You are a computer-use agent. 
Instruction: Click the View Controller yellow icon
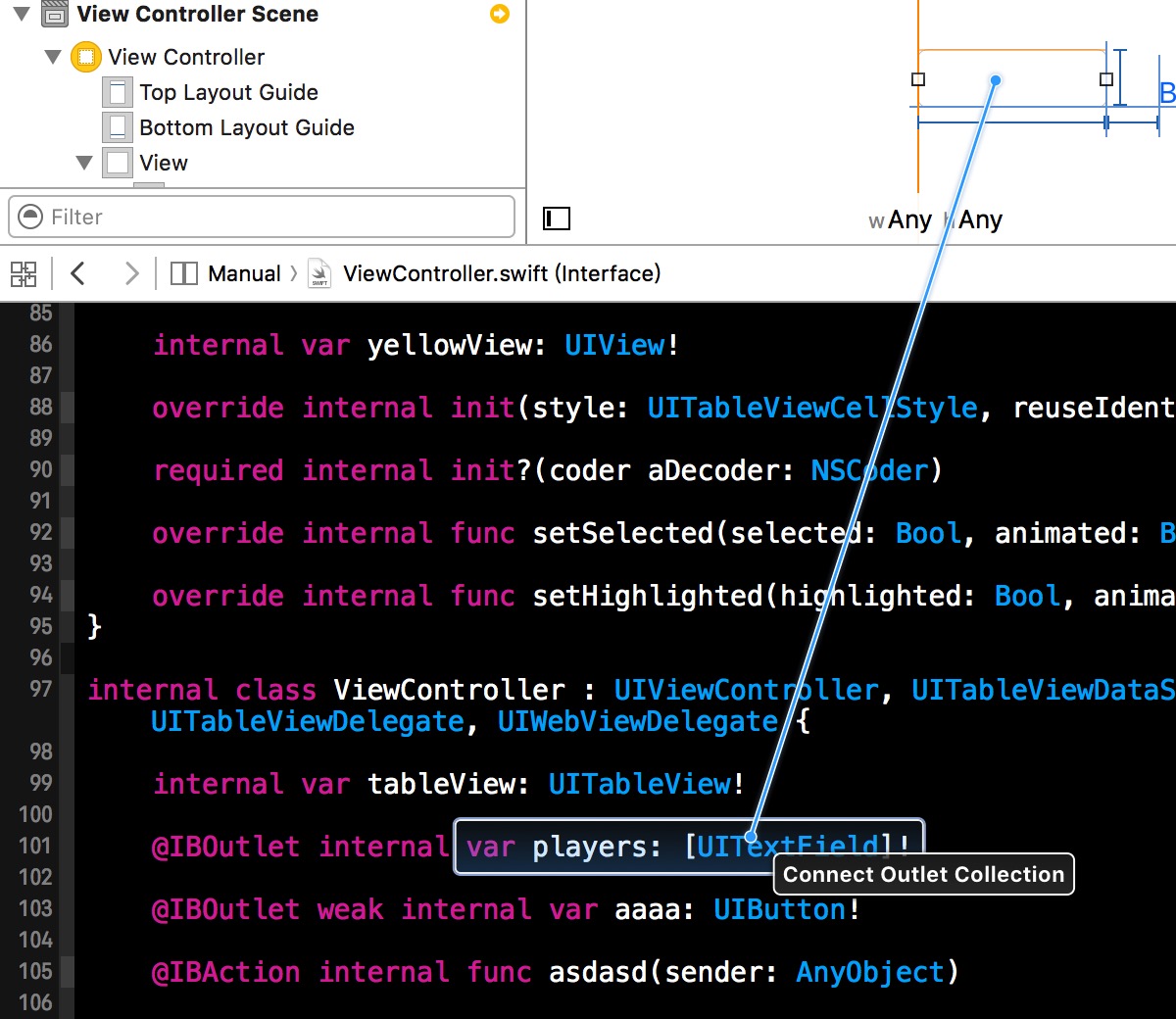[86, 57]
